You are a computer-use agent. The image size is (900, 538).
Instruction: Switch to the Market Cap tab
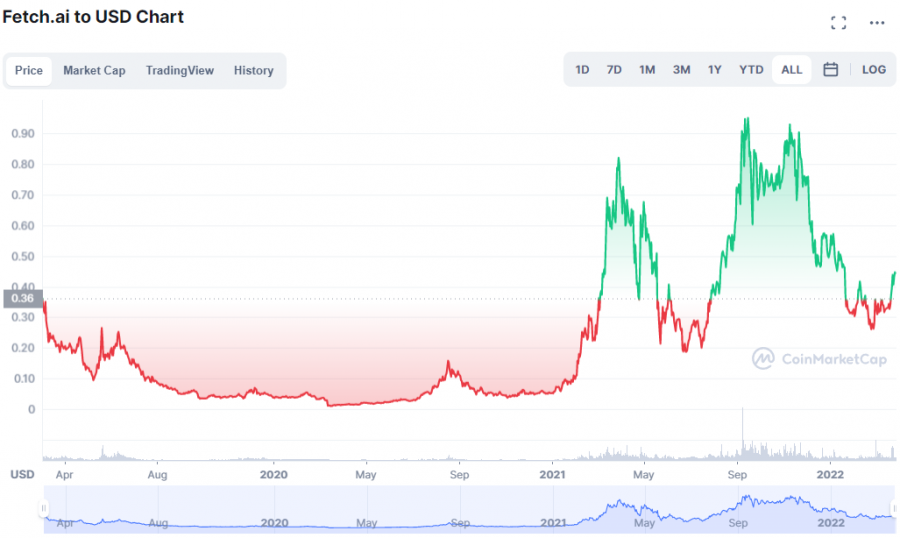pyautogui.click(x=94, y=71)
